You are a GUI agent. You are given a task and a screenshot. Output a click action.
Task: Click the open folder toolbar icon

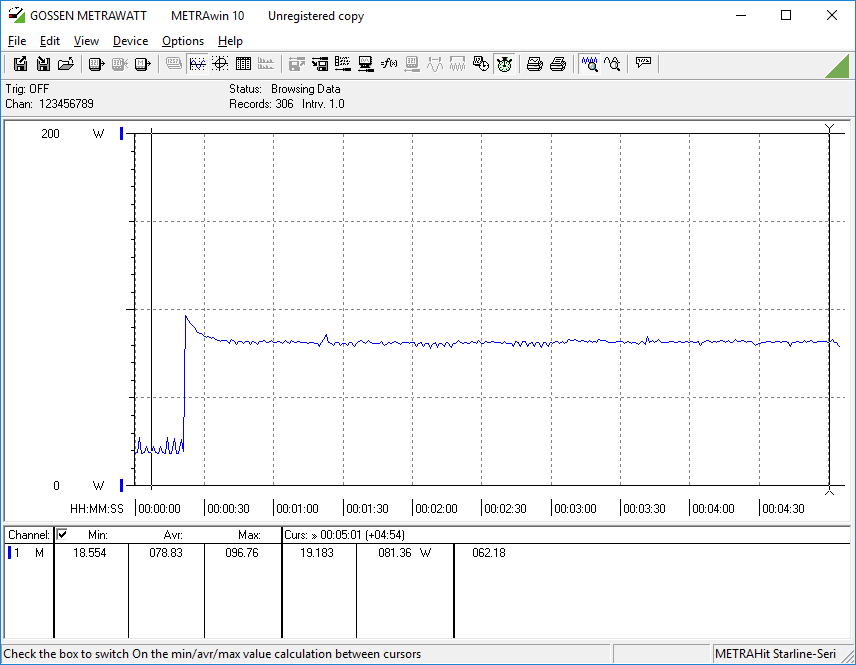tap(66, 64)
